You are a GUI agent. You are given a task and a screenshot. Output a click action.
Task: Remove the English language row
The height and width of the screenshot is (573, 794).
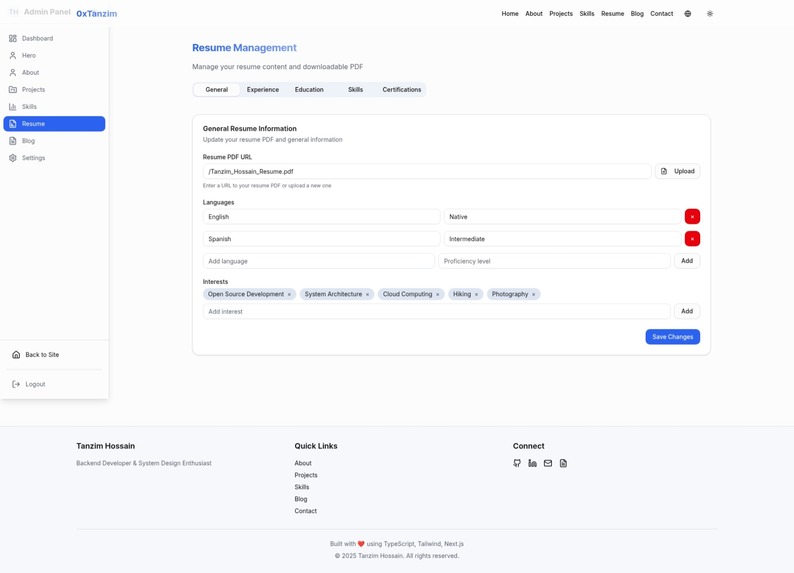click(692, 217)
